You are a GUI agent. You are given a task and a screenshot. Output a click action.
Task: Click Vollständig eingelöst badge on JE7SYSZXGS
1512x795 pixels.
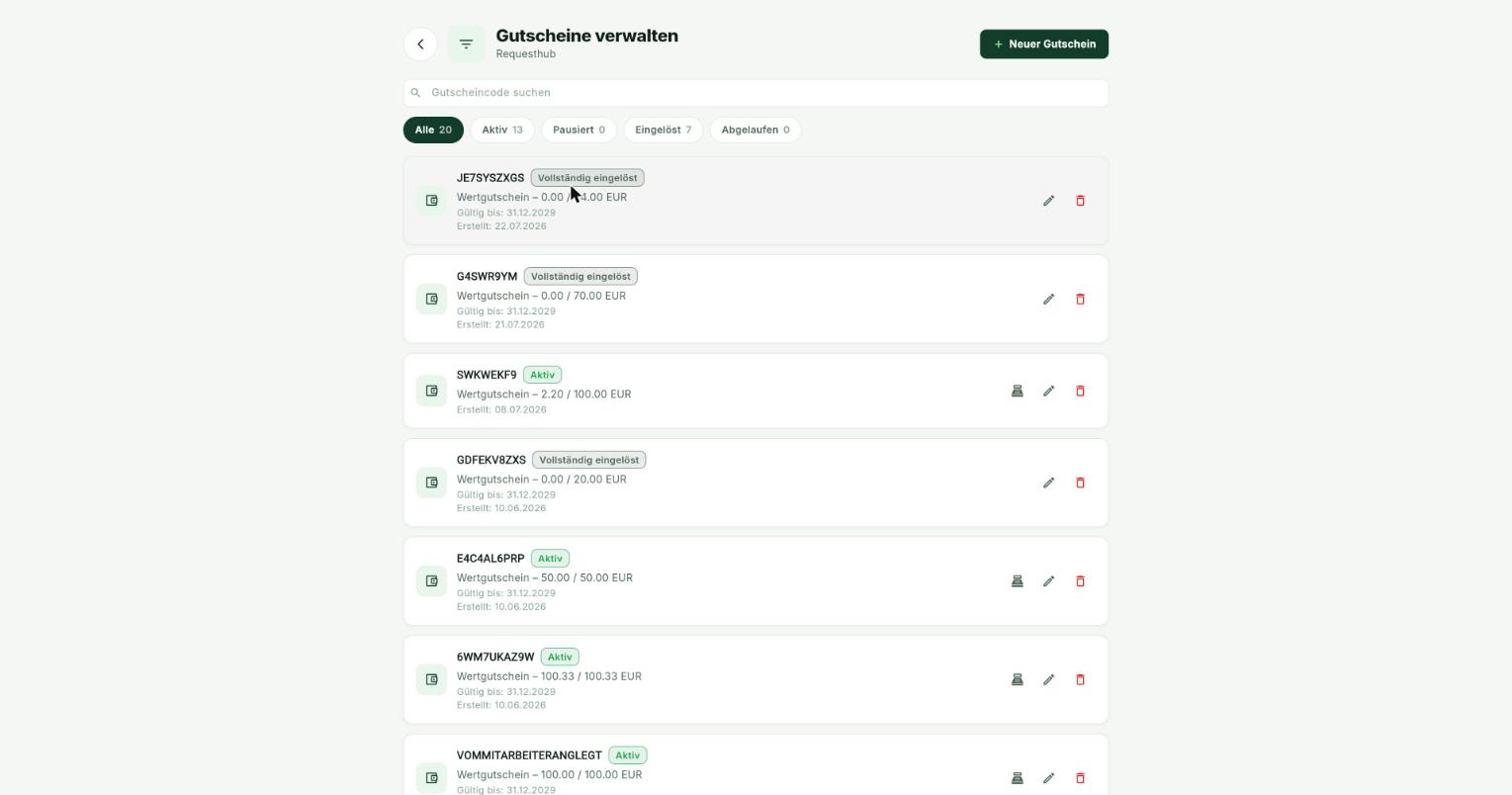pos(587,178)
